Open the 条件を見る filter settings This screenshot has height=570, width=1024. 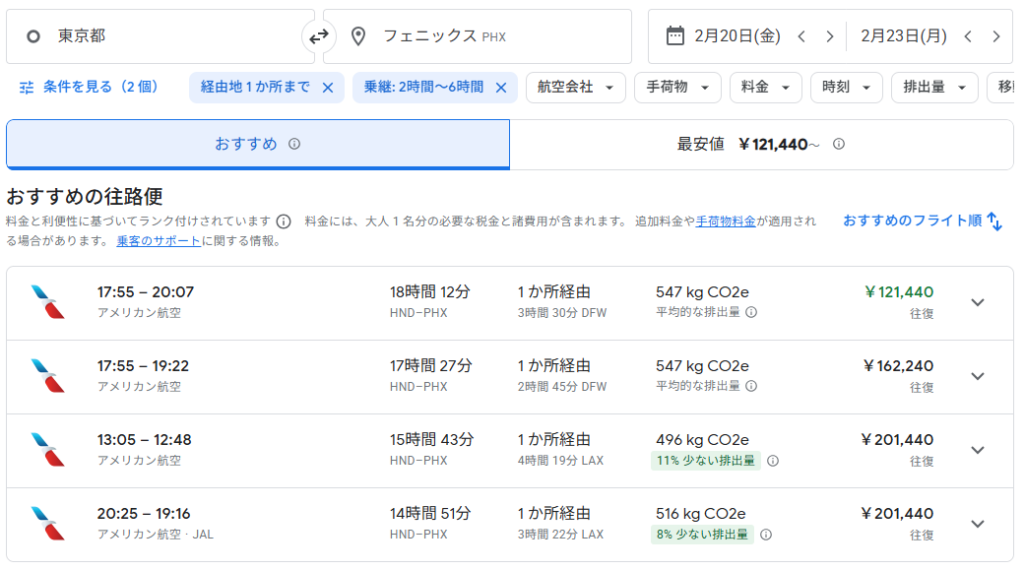pyautogui.click(x=89, y=87)
